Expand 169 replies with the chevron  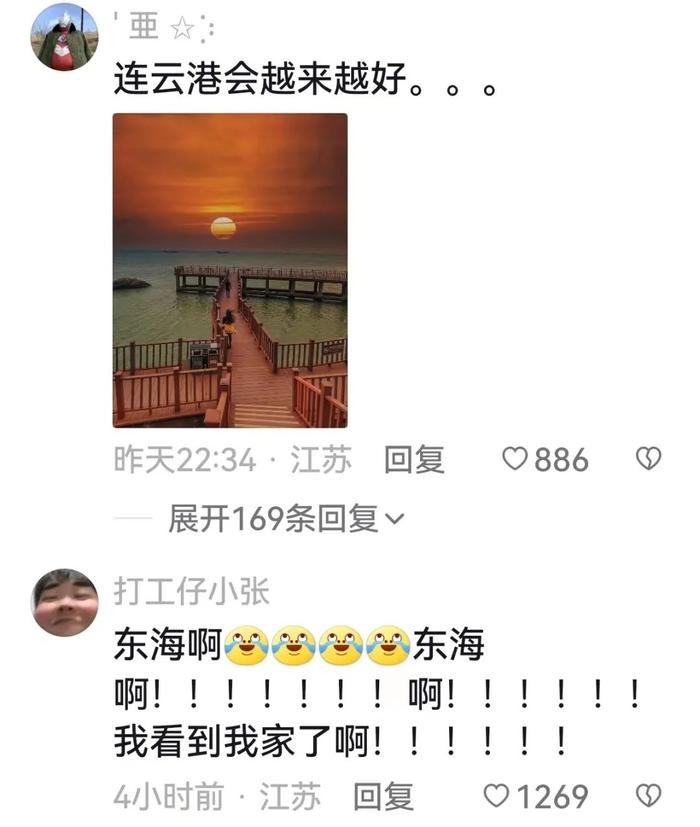[x=395, y=520]
